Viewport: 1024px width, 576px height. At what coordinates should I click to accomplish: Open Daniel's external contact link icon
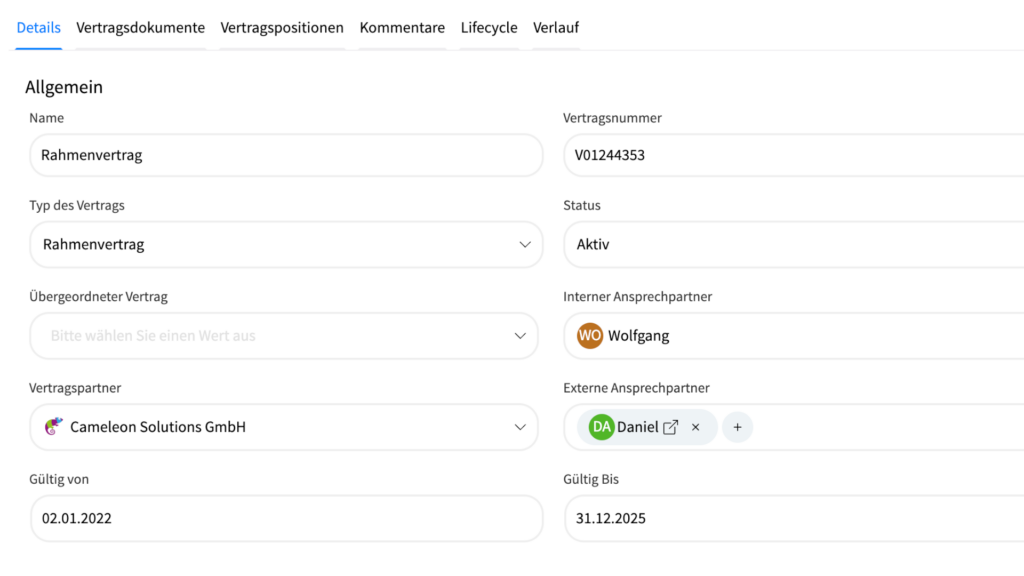point(671,427)
